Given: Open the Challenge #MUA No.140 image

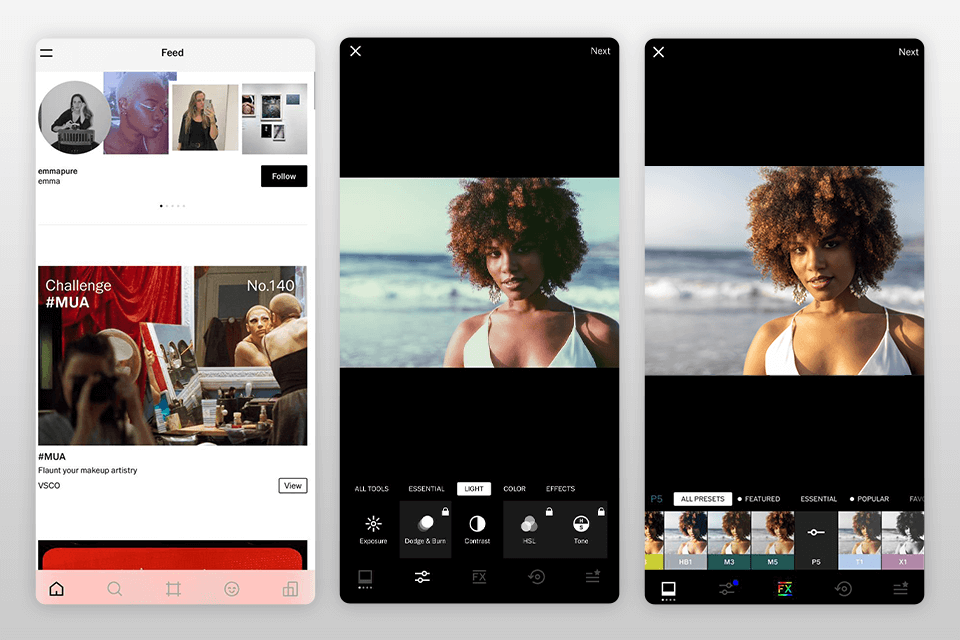Looking at the screenshot, I should 173,355.
